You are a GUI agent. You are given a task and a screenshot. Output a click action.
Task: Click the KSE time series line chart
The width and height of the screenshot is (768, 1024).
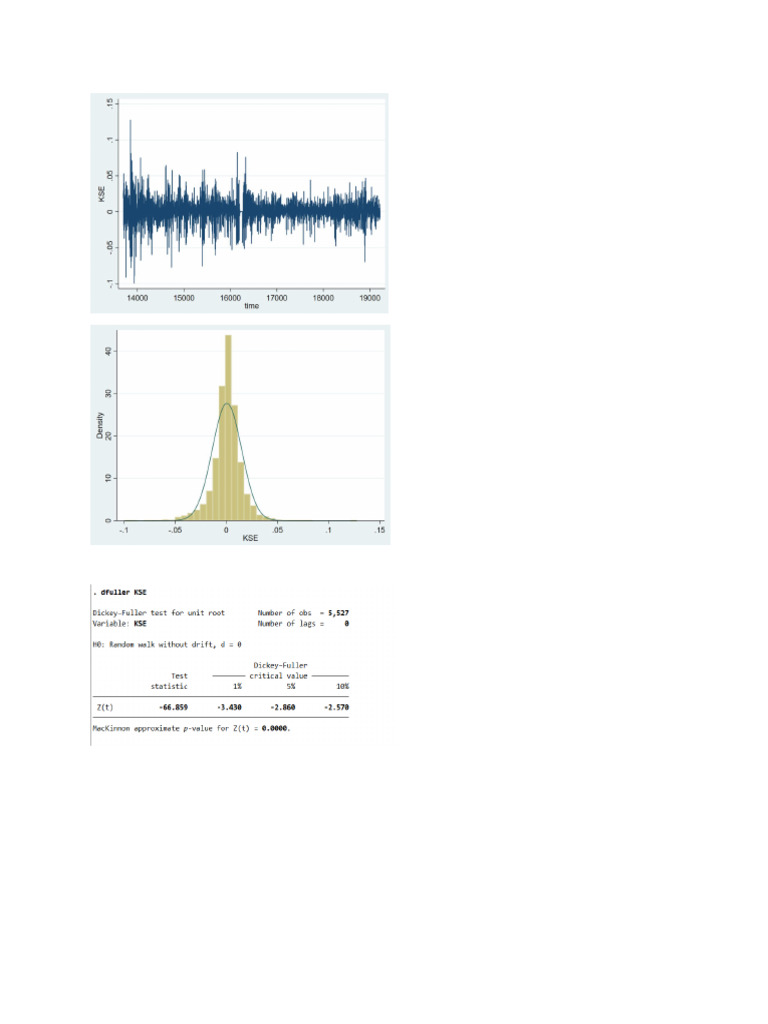239,203
